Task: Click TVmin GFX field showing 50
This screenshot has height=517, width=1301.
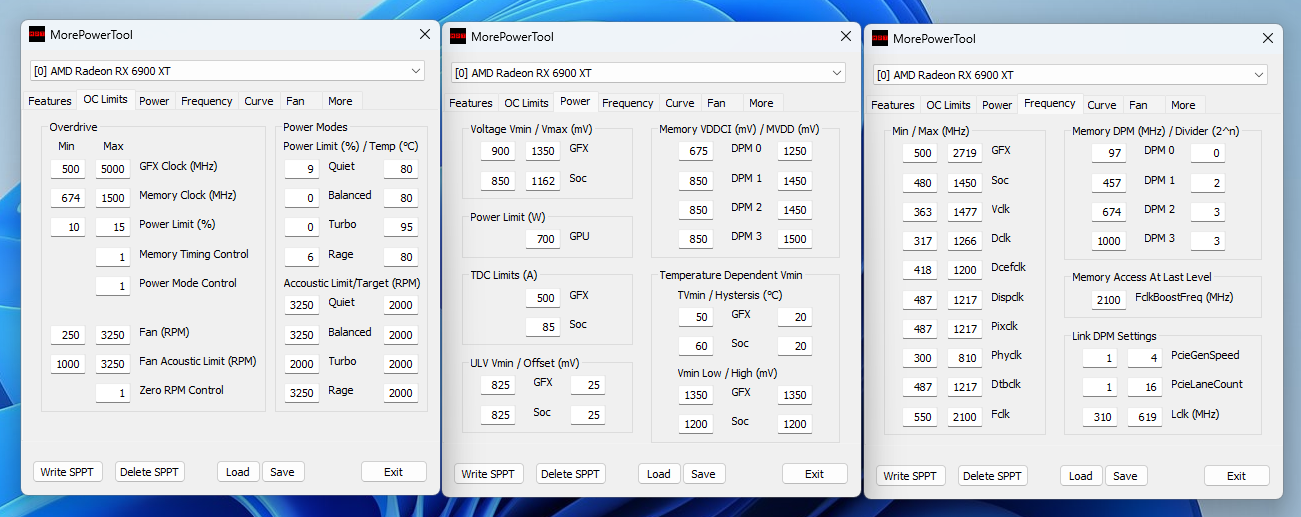Action: (695, 316)
